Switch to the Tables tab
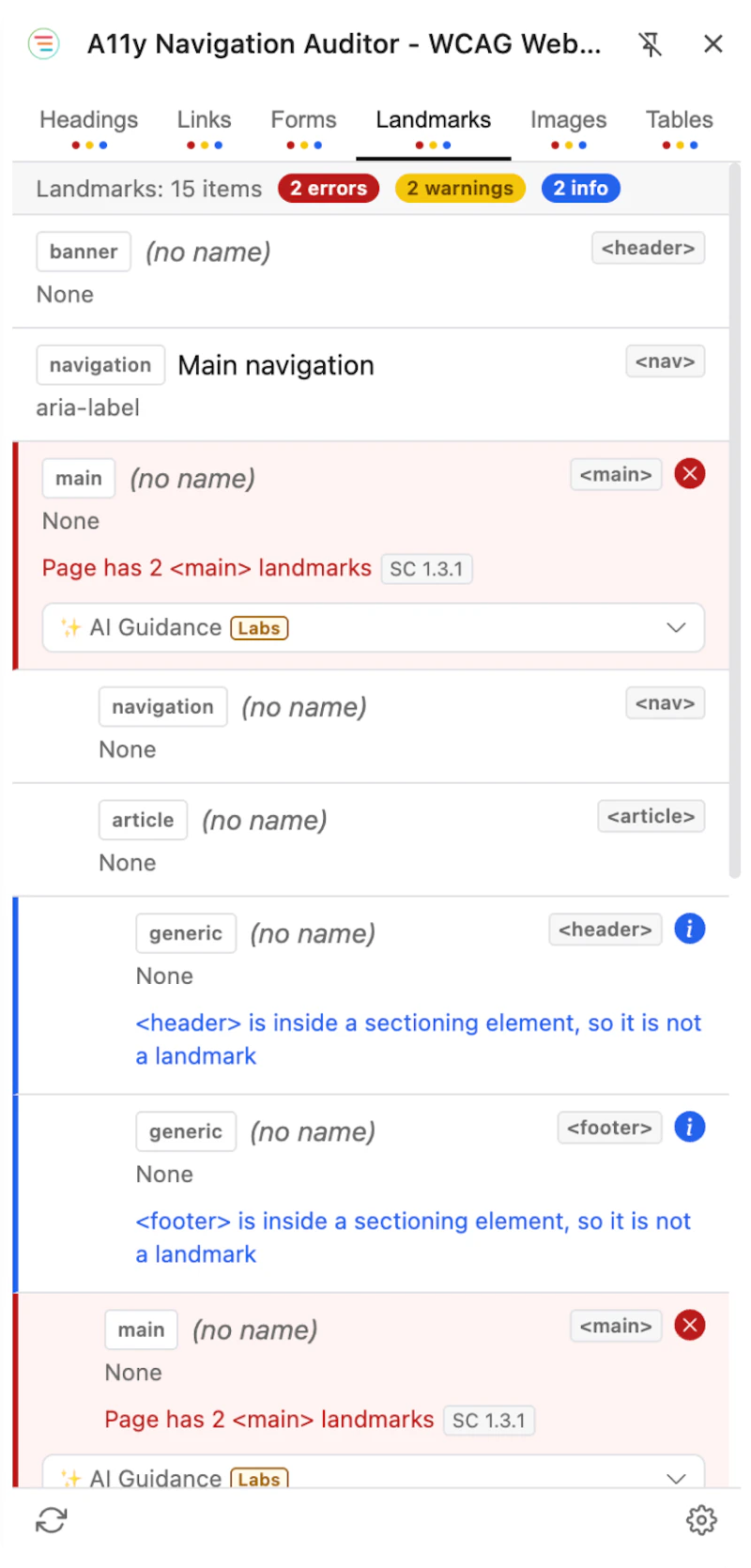 (x=680, y=129)
